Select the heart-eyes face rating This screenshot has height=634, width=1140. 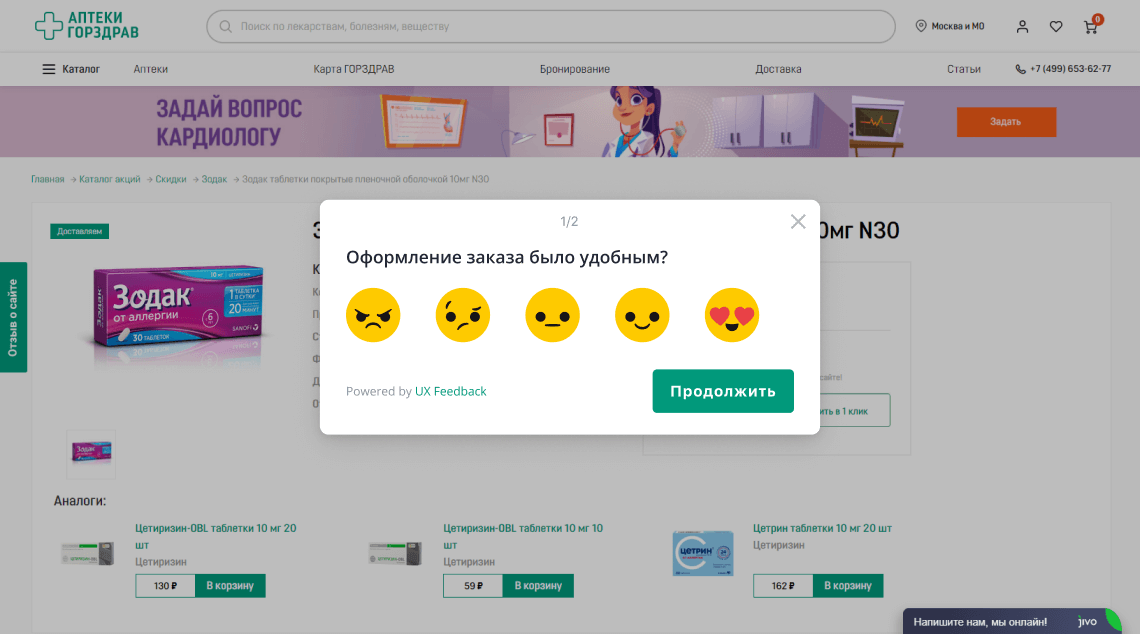[731, 315]
